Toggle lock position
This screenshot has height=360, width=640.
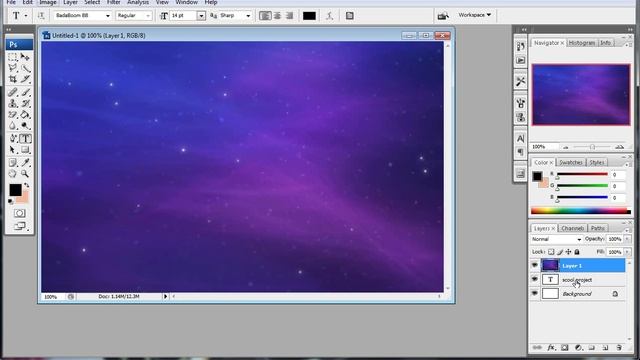coord(569,252)
